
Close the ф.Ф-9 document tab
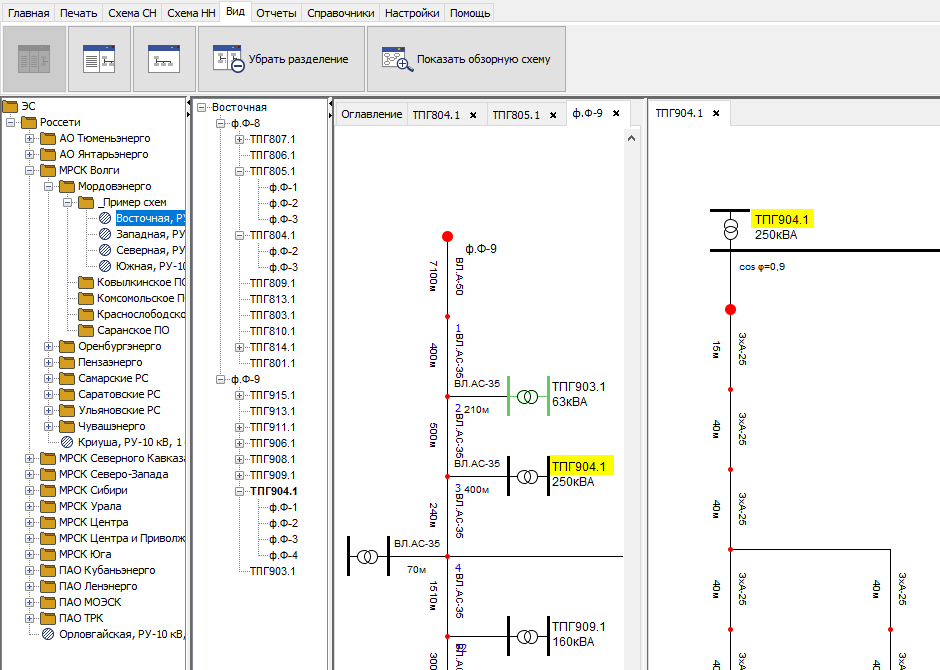point(616,113)
